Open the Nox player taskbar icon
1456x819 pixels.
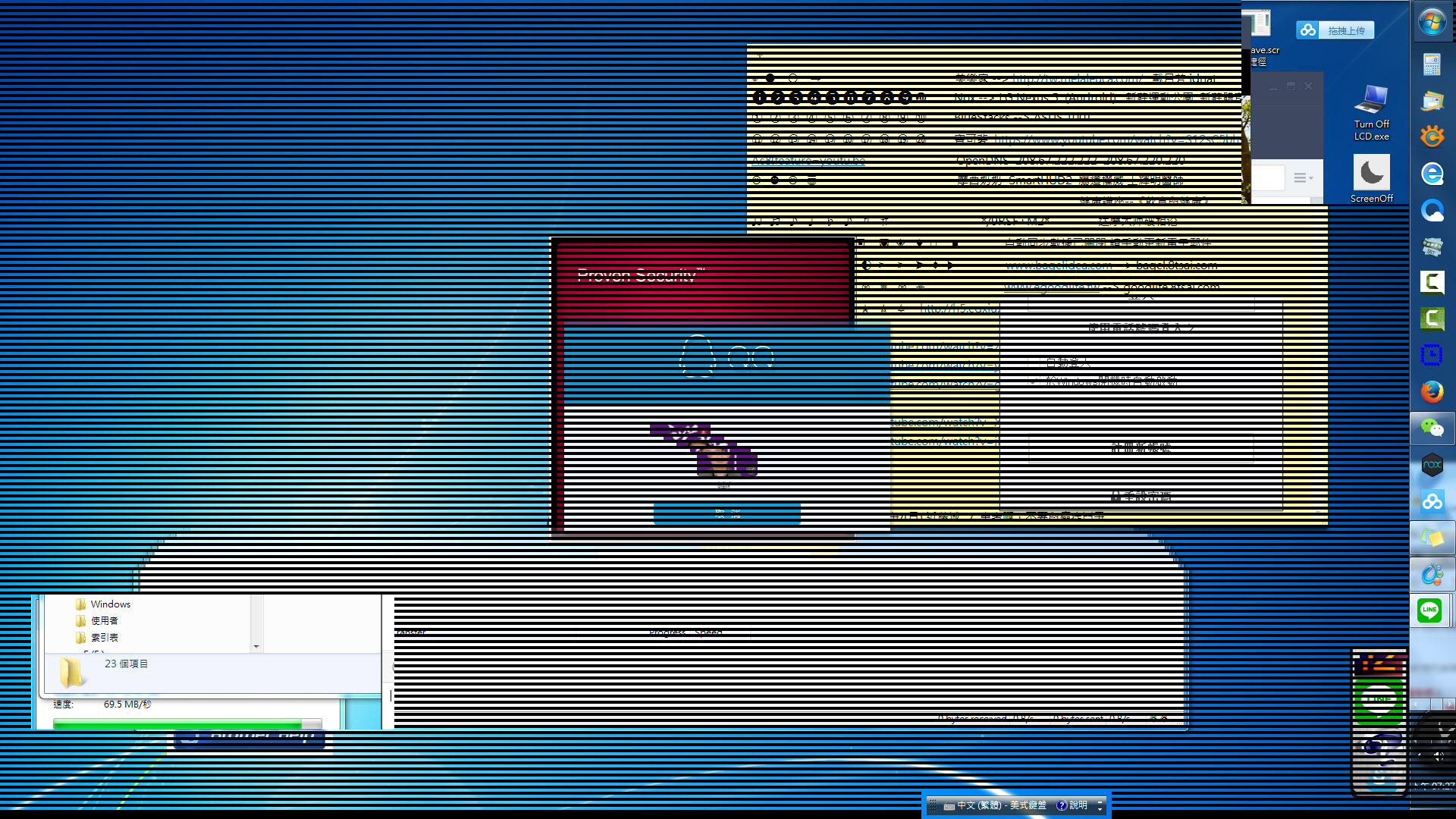point(1432,464)
